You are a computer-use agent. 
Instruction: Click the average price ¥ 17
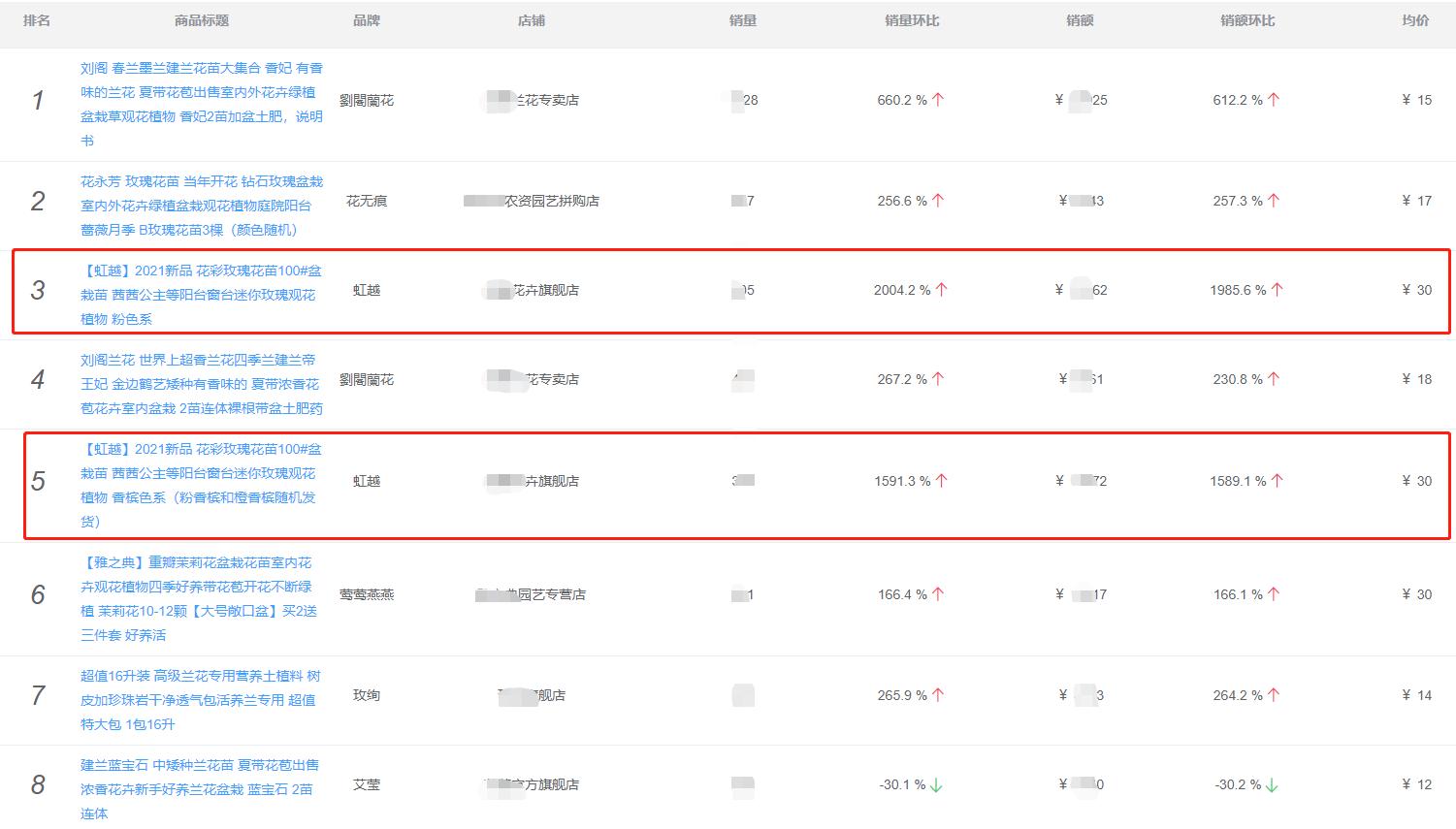pos(1416,201)
